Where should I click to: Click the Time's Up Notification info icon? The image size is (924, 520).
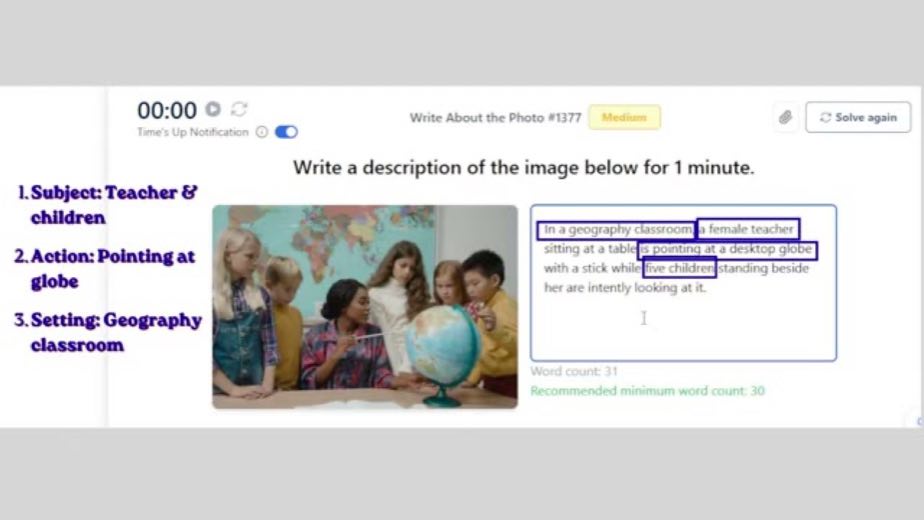click(262, 132)
